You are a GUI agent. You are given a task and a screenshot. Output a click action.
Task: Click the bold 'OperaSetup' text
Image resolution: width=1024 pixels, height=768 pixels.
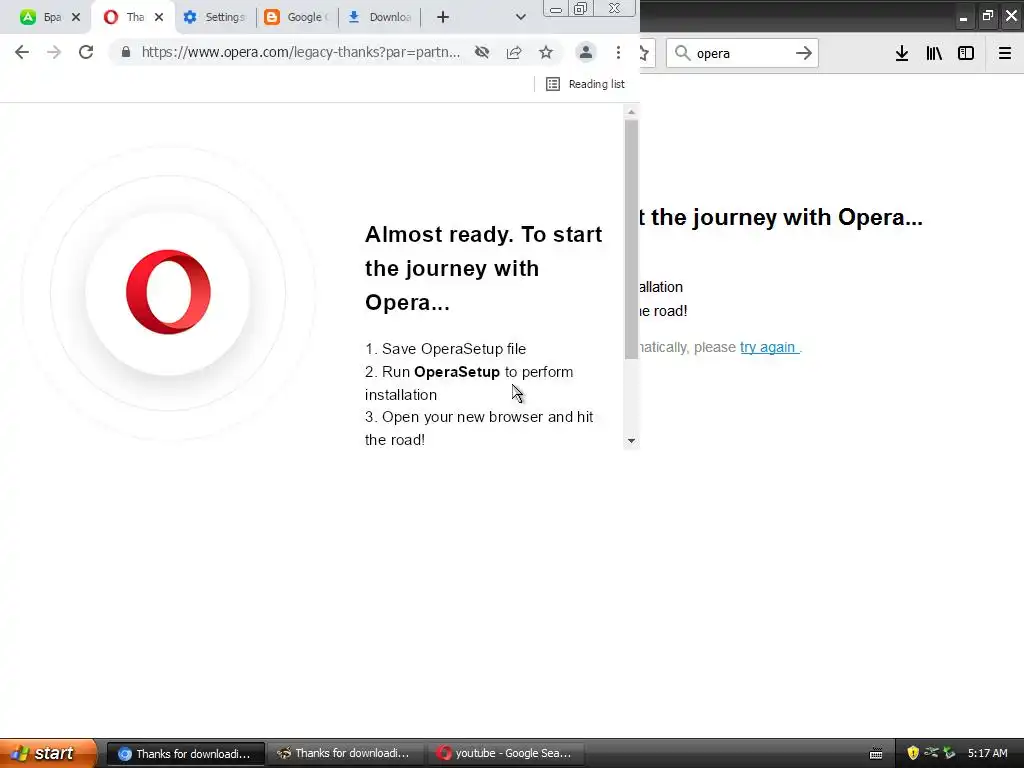[456, 372]
